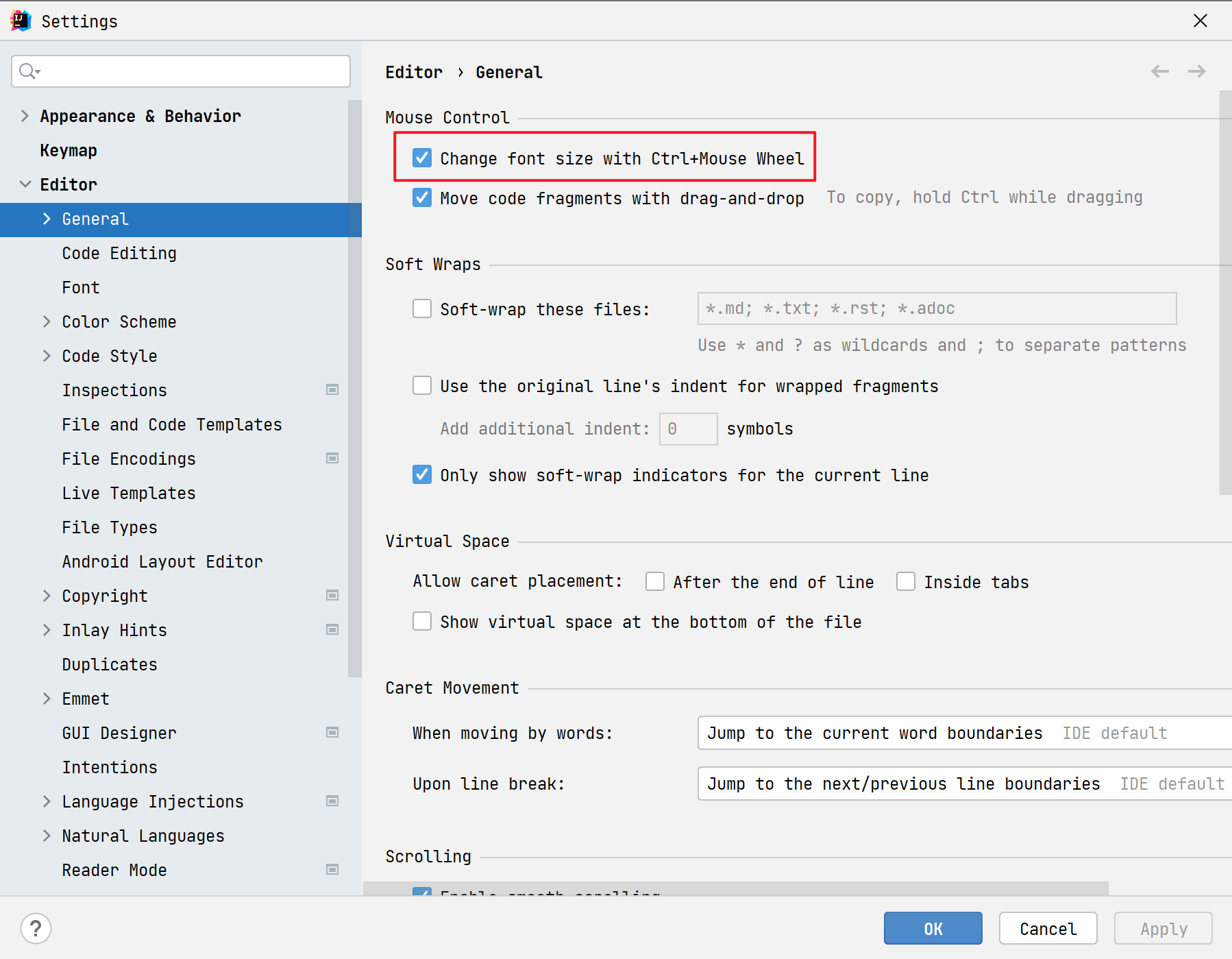Image resolution: width=1232 pixels, height=959 pixels.
Task: Enable caret placement Inside tabs
Action: 906,581
